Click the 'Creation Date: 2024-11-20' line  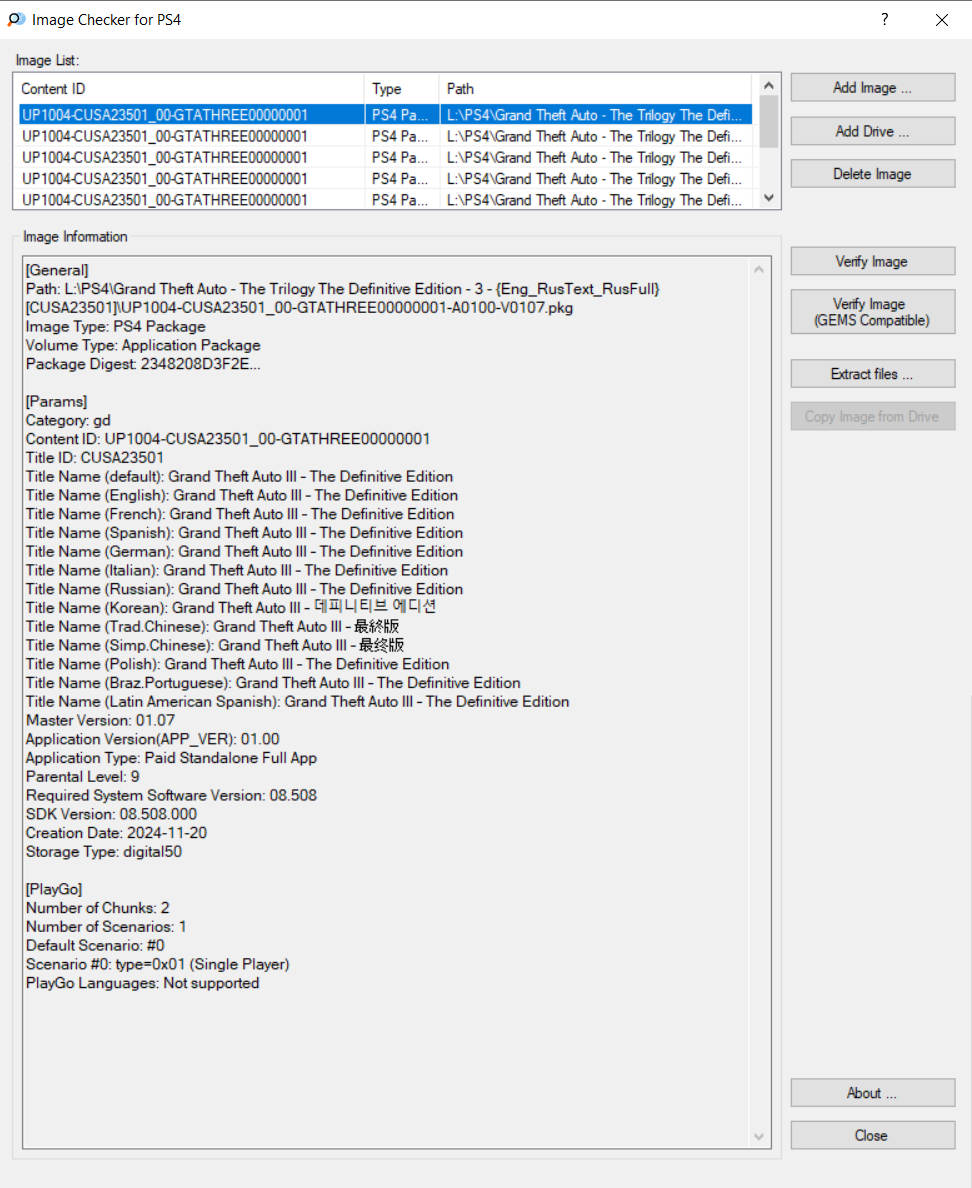117,833
